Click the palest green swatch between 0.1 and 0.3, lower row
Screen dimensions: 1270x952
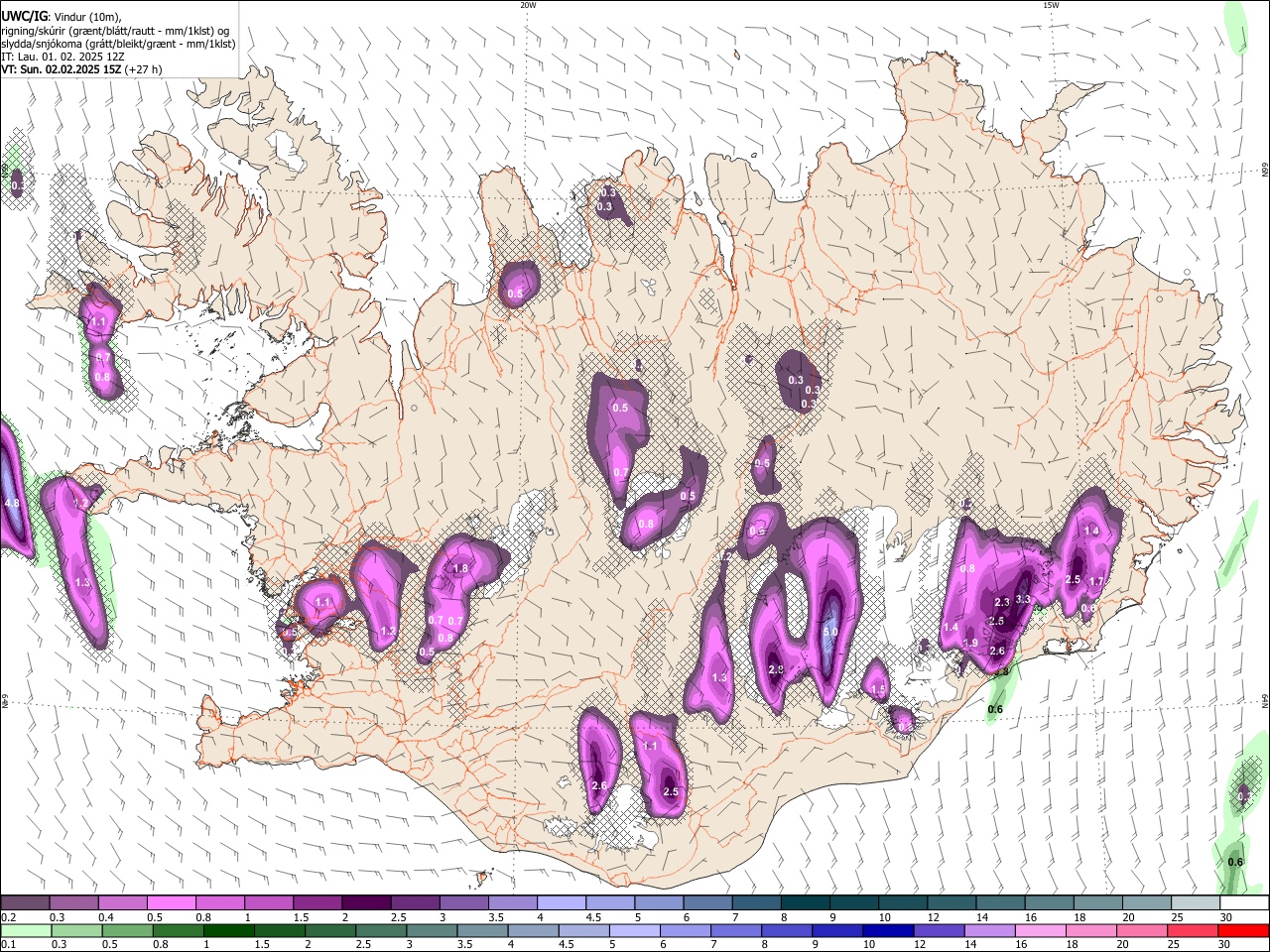click(x=25, y=930)
